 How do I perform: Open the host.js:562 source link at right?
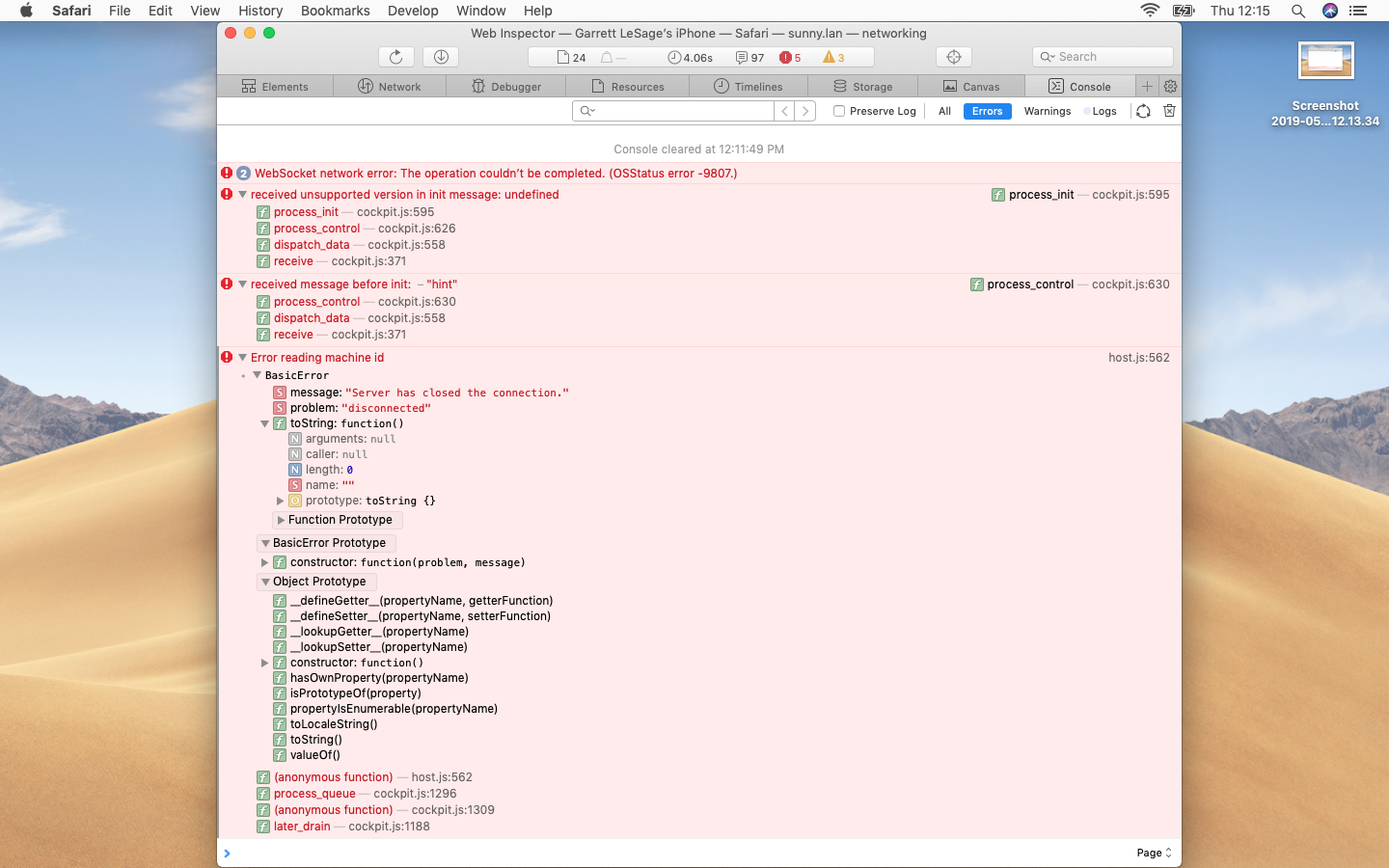(x=1138, y=358)
